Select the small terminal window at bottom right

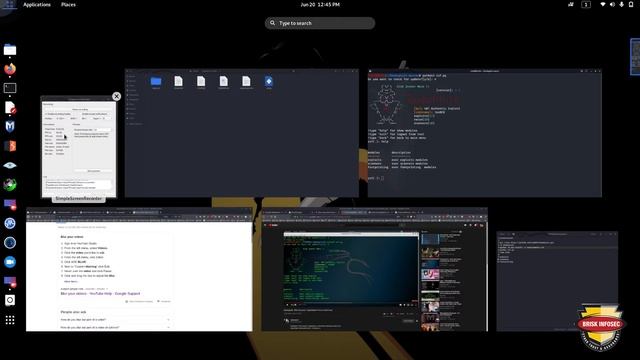[x=557, y=281]
